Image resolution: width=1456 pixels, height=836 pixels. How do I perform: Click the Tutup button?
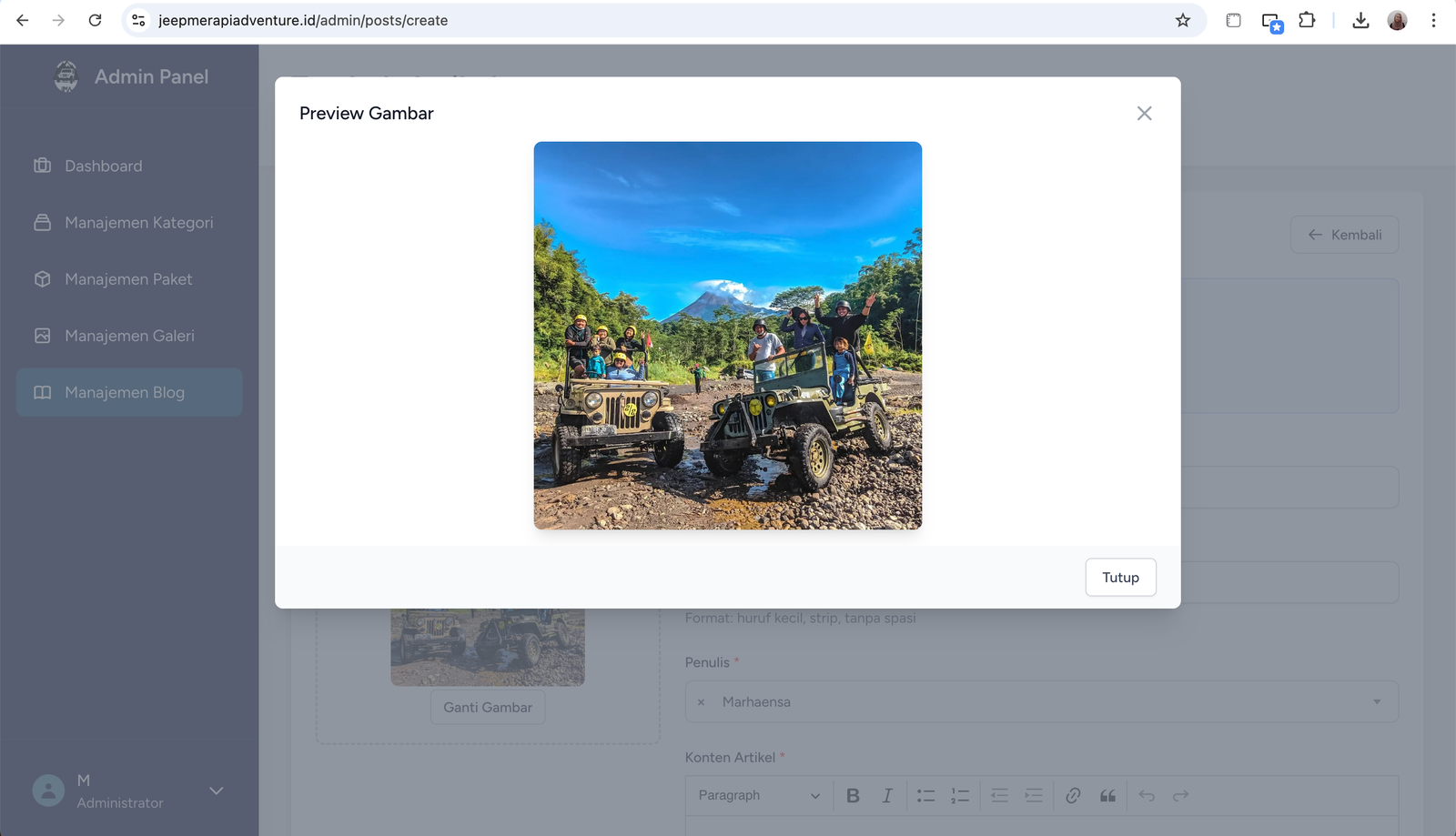[x=1120, y=578]
